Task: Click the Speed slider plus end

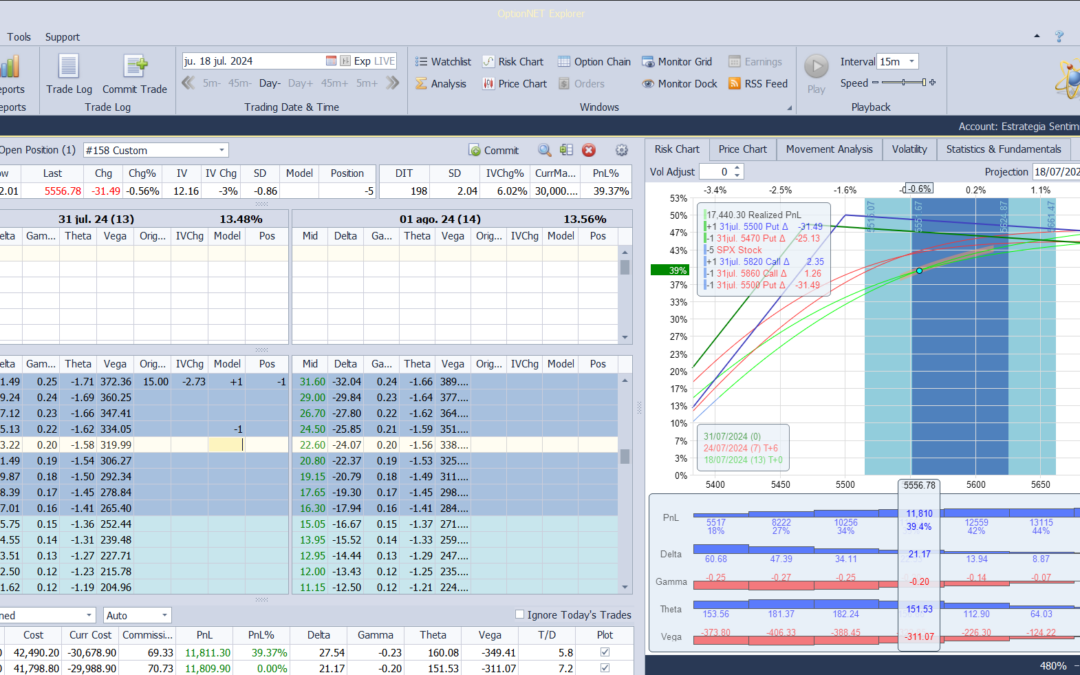Action: pos(933,83)
